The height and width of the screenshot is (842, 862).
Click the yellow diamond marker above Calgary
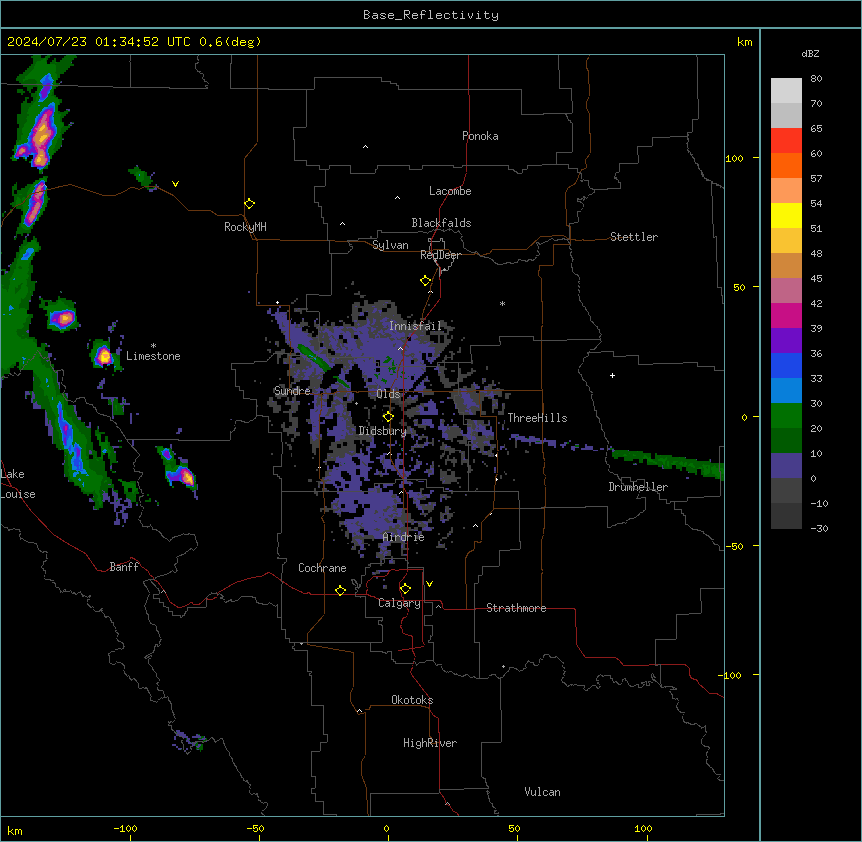(x=405, y=589)
